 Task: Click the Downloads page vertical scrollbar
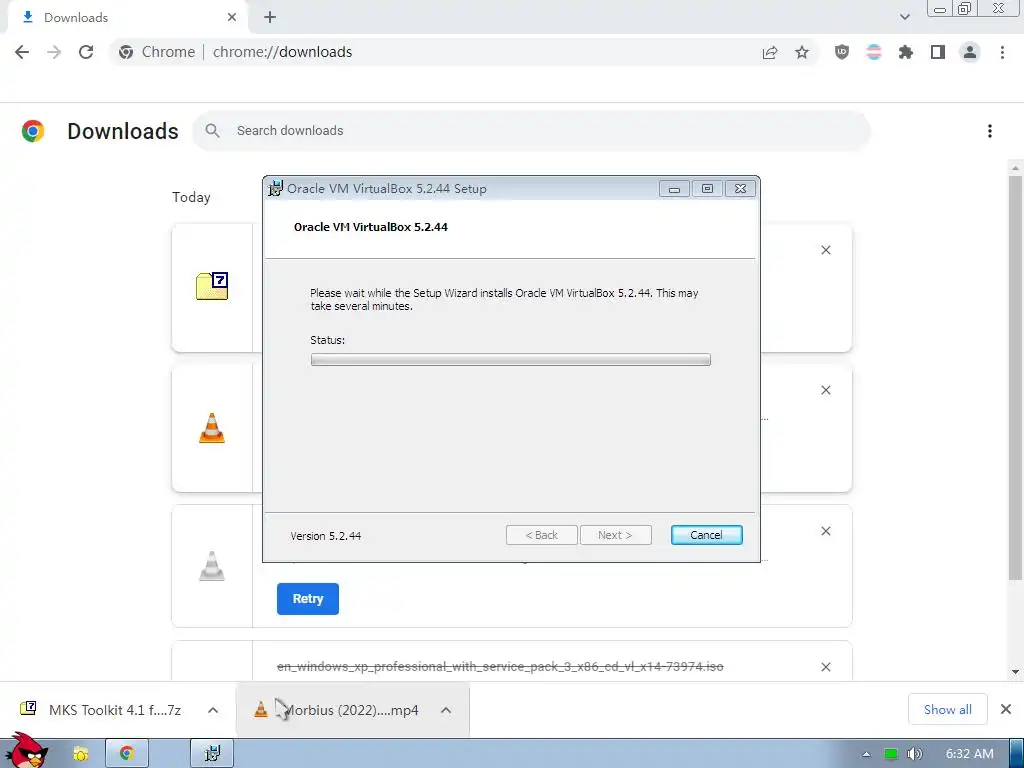[1015, 377]
